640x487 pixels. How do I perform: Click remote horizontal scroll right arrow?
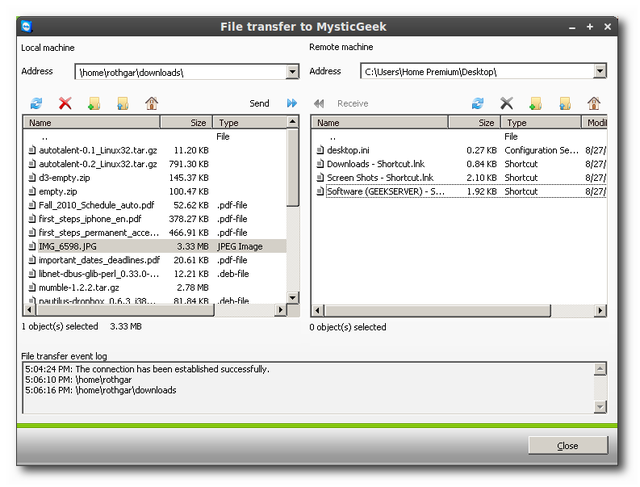pos(600,311)
